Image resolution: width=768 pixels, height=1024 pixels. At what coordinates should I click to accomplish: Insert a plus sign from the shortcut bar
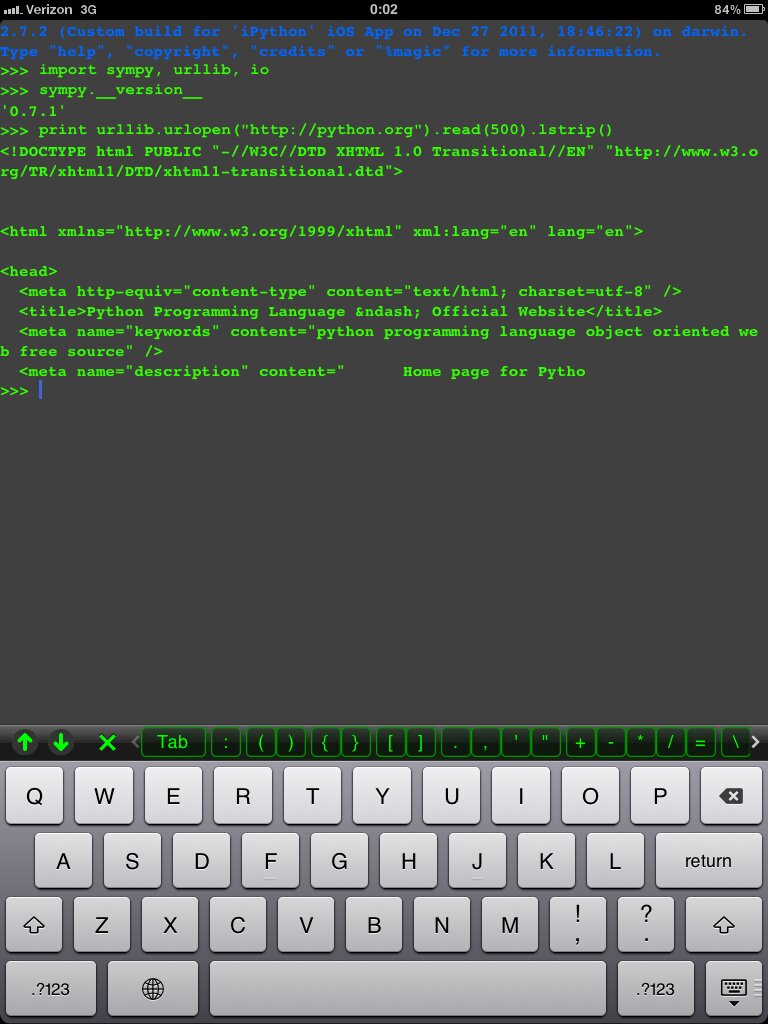(579, 742)
